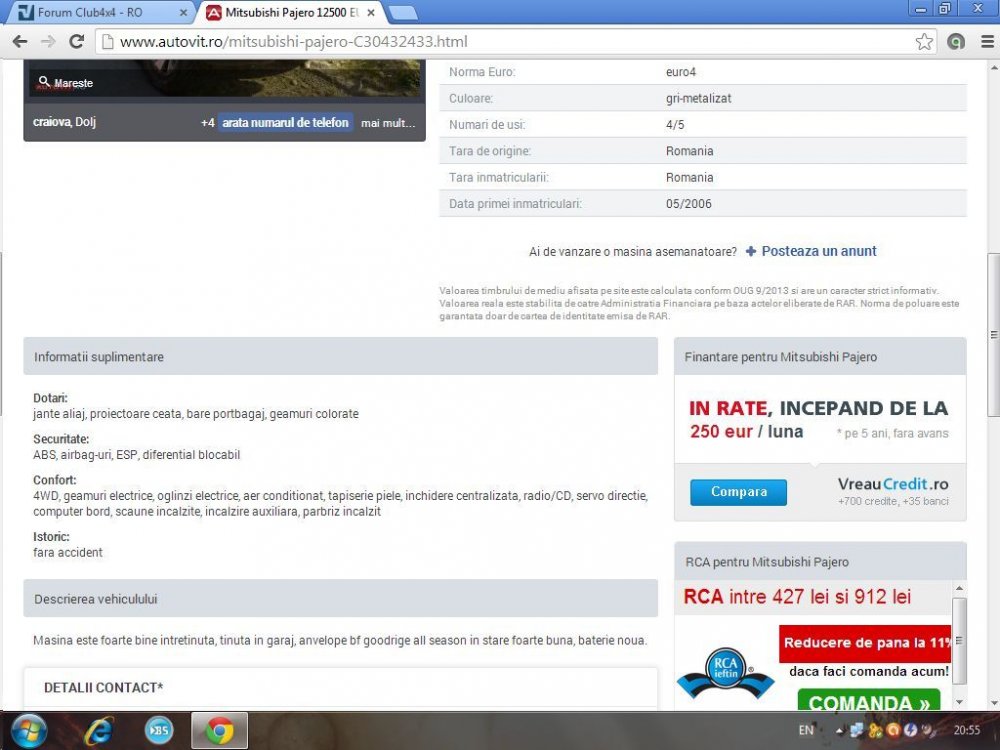Click the 05/2006 registration date

689,204
